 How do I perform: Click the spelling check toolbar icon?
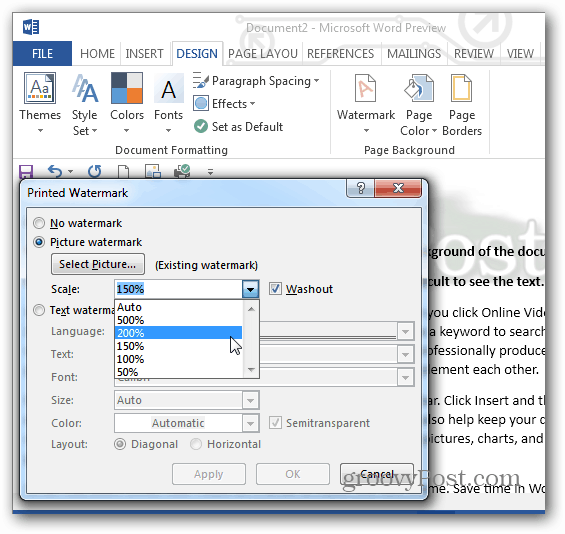tap(182, 172)
